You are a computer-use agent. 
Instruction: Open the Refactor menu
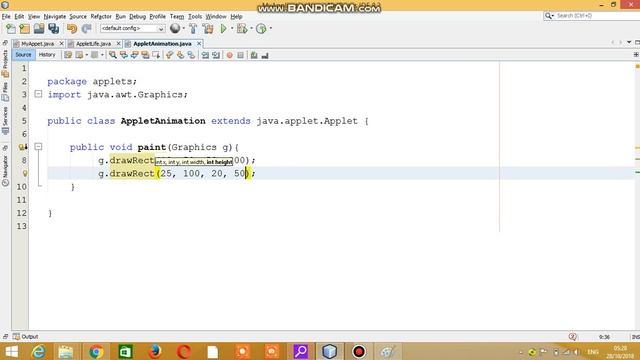pos(101,16)
